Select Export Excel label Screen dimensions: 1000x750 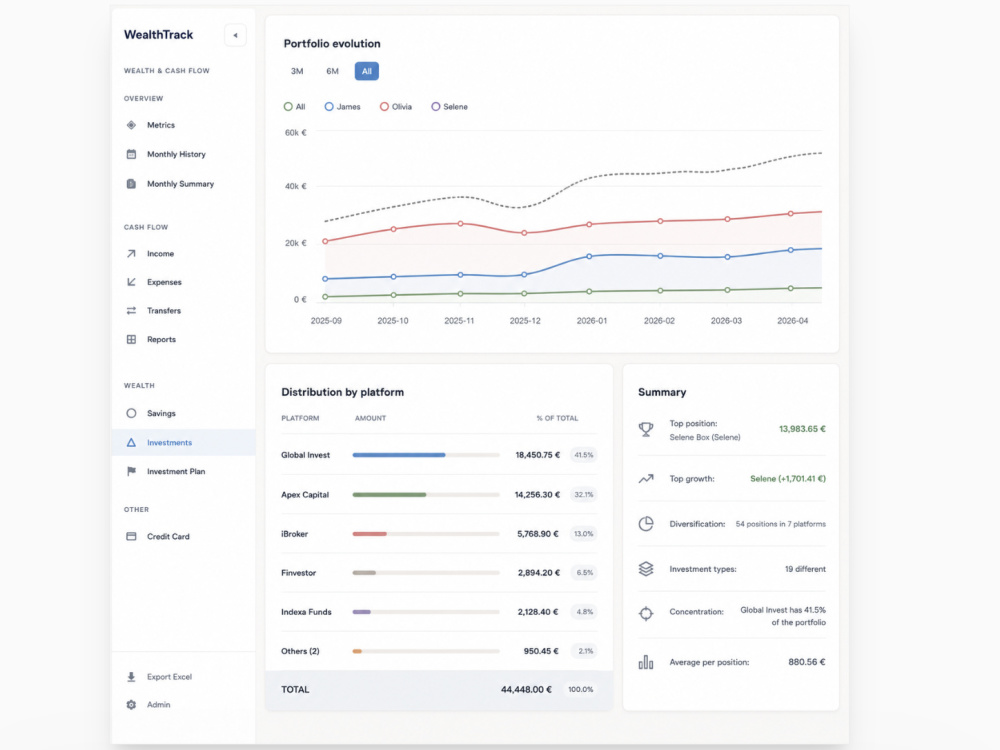169,677
